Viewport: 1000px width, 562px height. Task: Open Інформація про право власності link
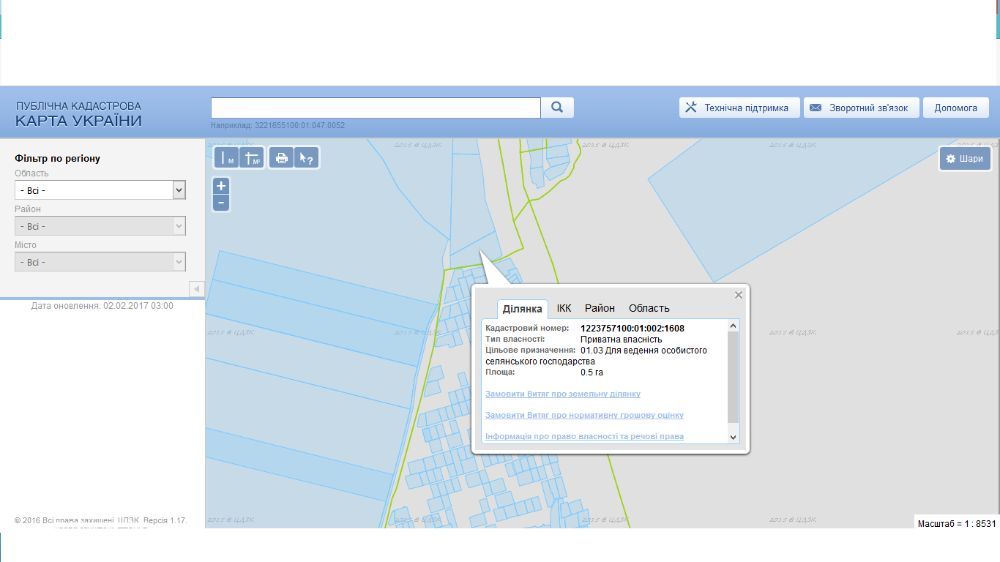(x=584, y=436)
